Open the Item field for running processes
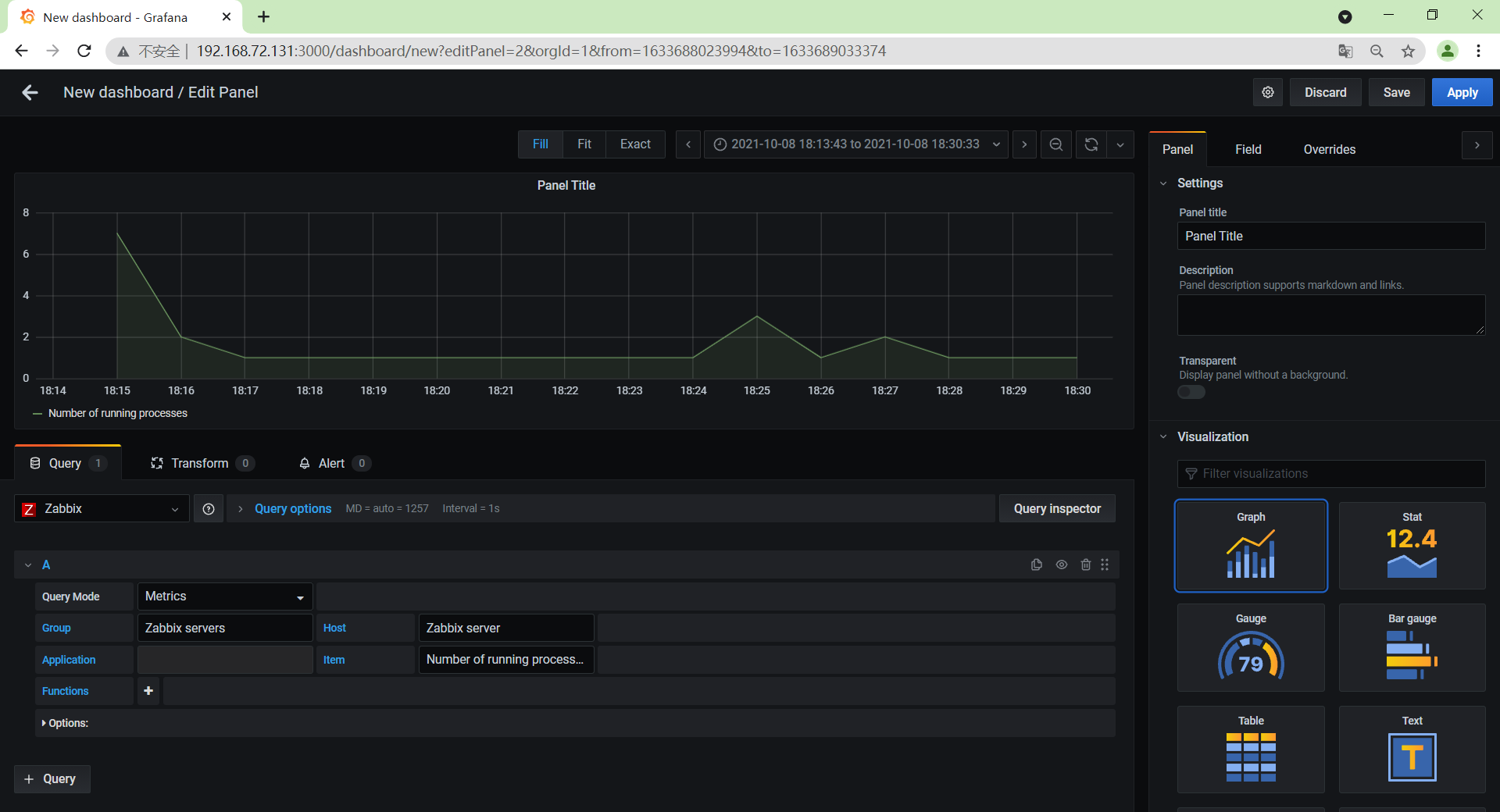Image resolution: width=1500 pixels, height=812 pixels. tap(506, 660)
